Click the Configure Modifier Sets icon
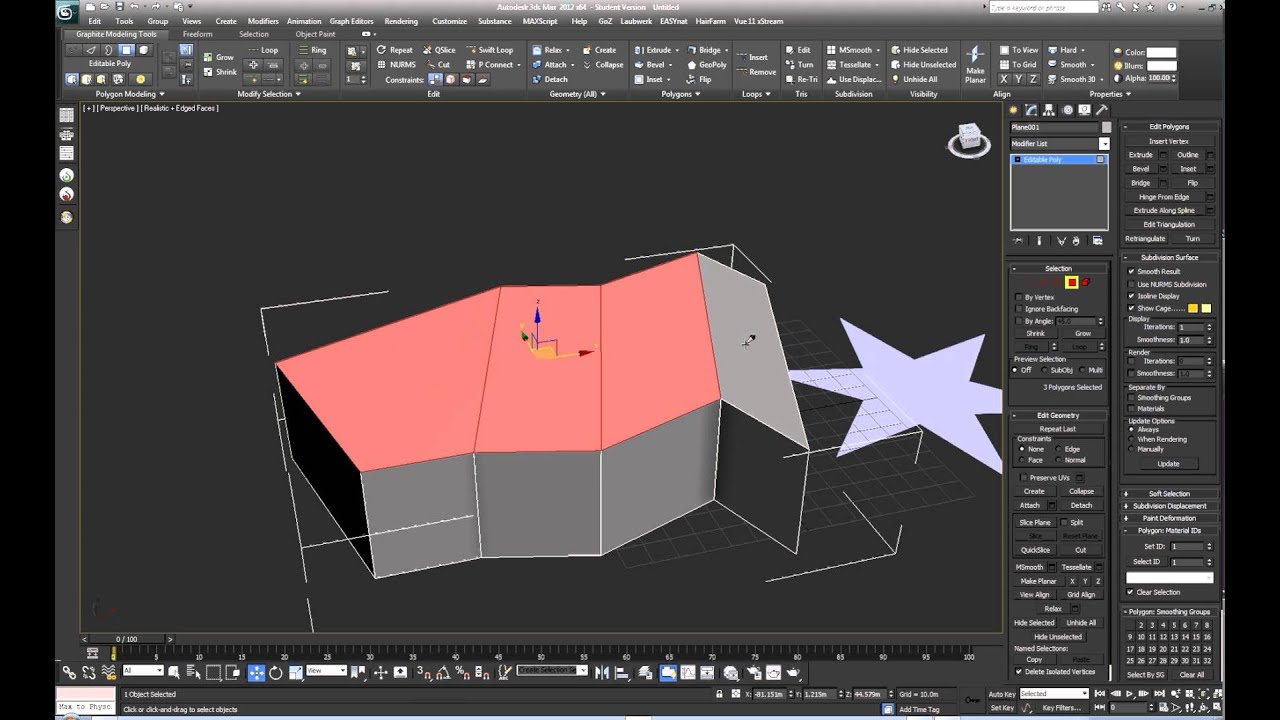The image size is (1280, 720). point(1097,241)
